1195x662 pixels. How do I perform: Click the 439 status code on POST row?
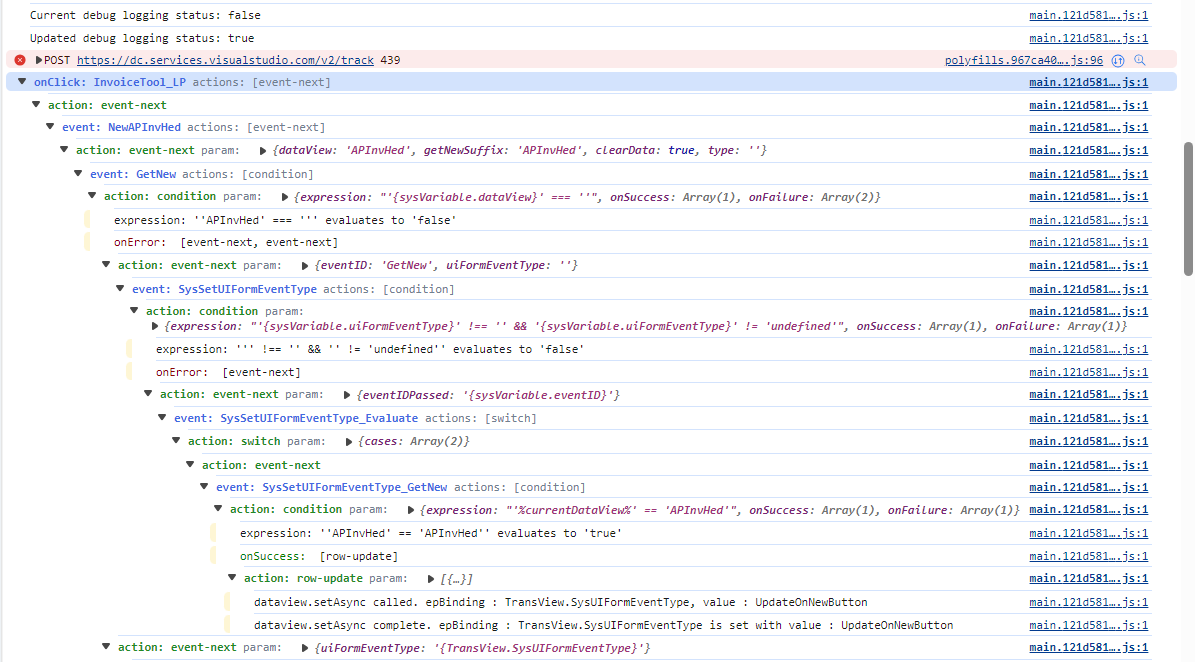pos(390,60)
